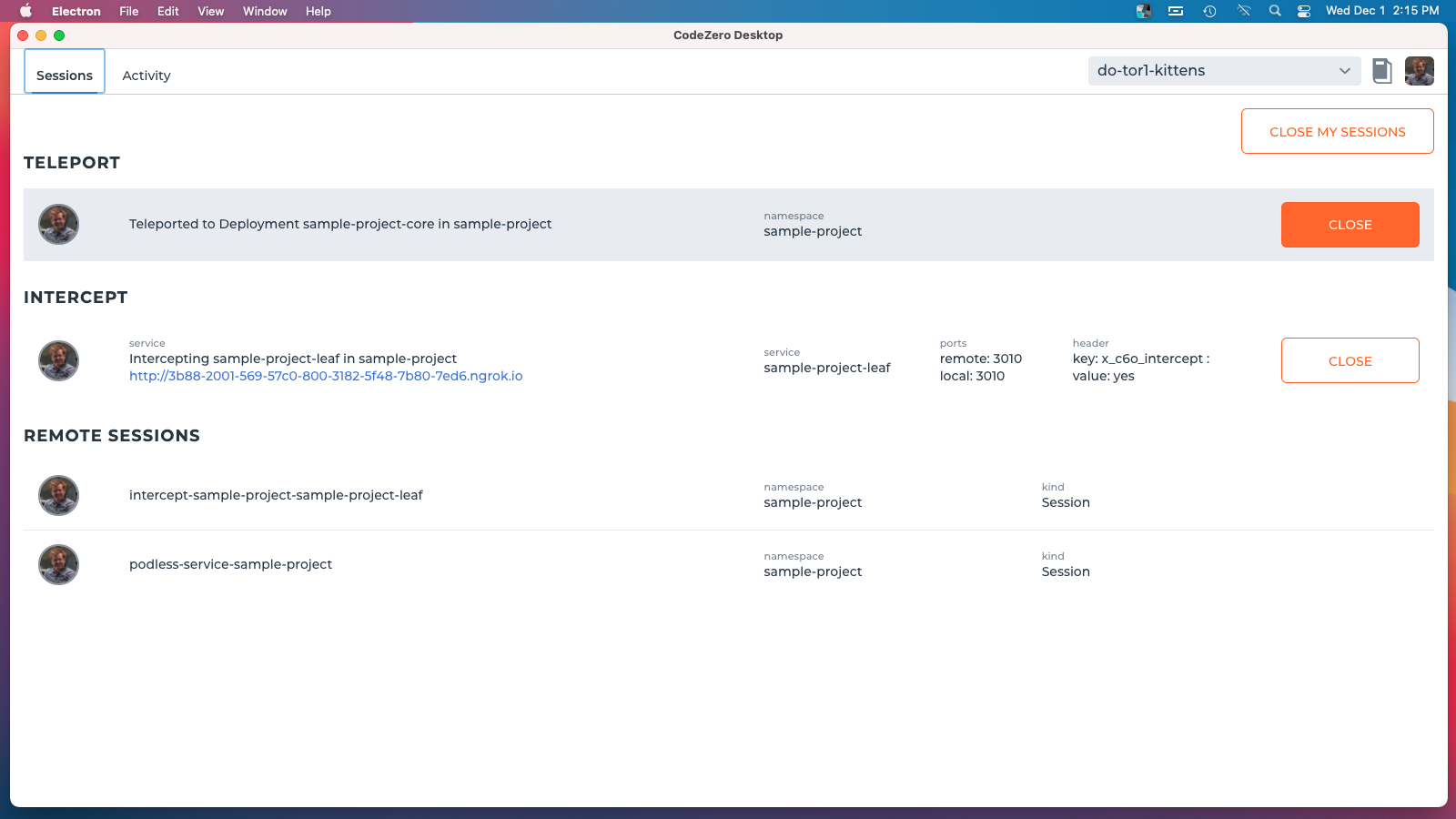This screenshot has width=1456, height=819.
Task: Open the Edit menu
Action: click(x=168, y=11)
